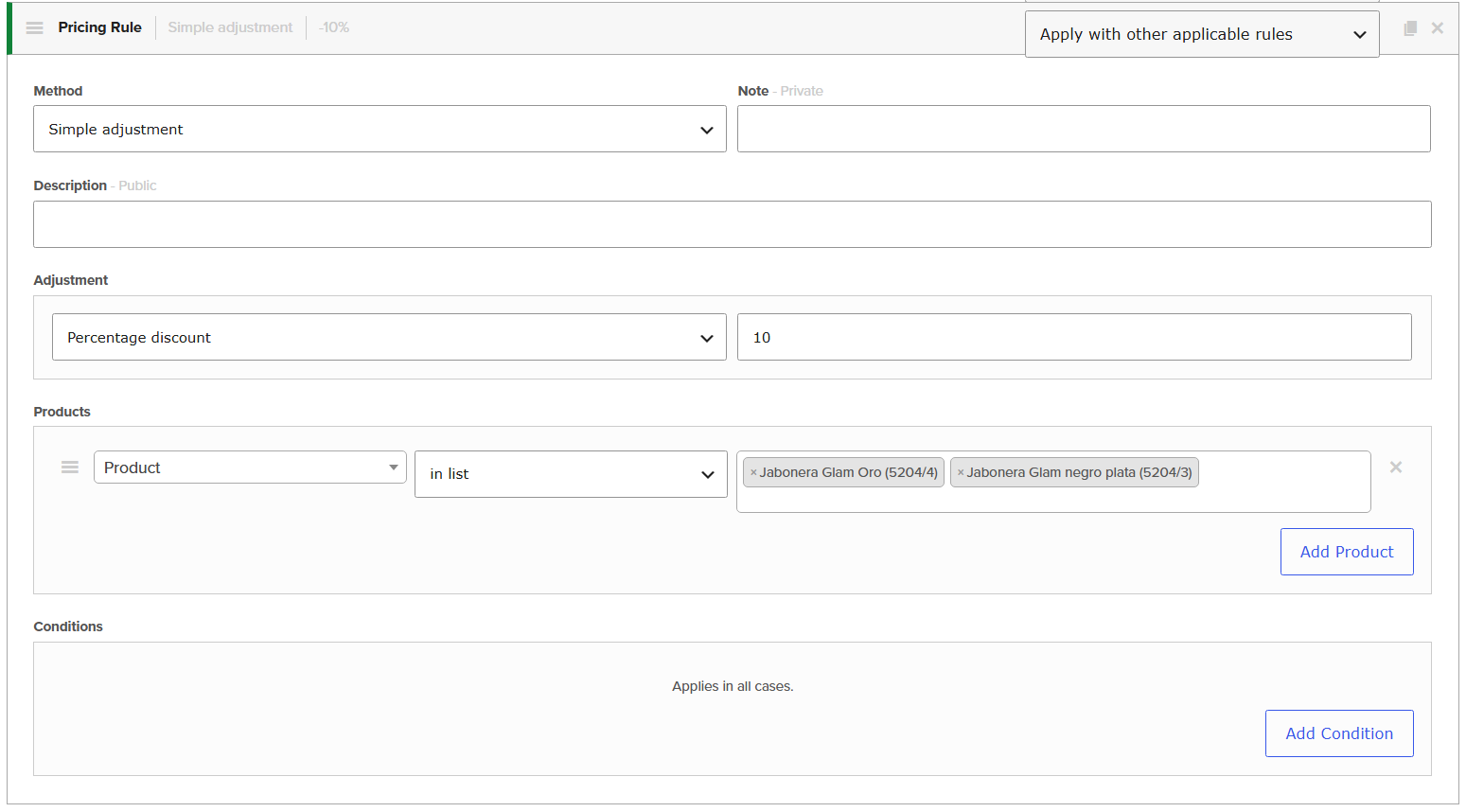Click the adjustment value field showing 10
Viewport: 1466px width, 812px height.
point(1074,337)
